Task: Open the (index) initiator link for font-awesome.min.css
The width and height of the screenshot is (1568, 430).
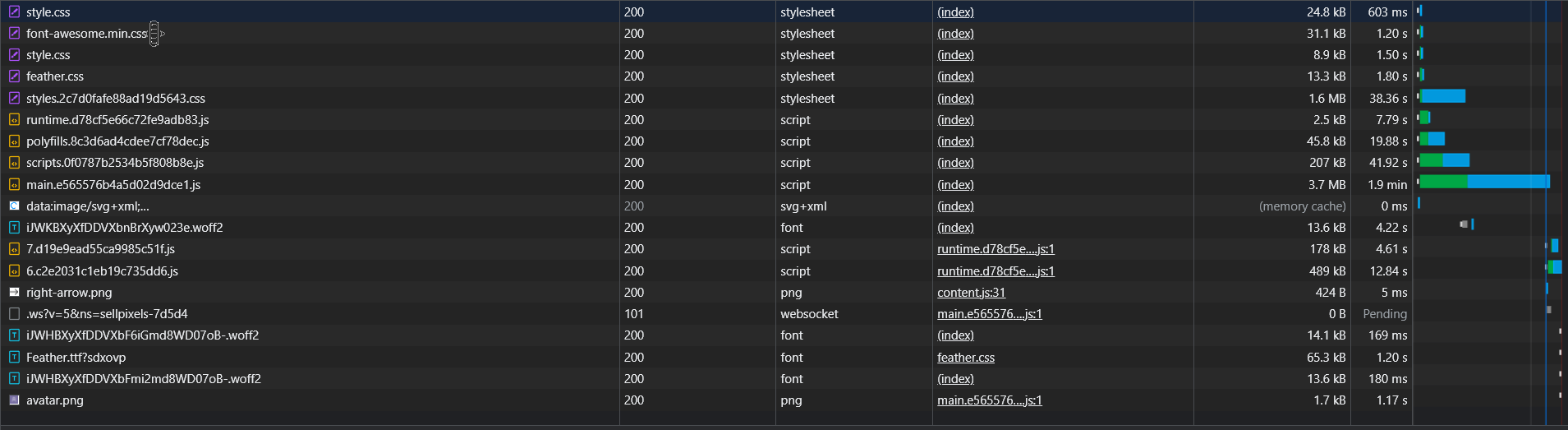Action: (955, 34)
